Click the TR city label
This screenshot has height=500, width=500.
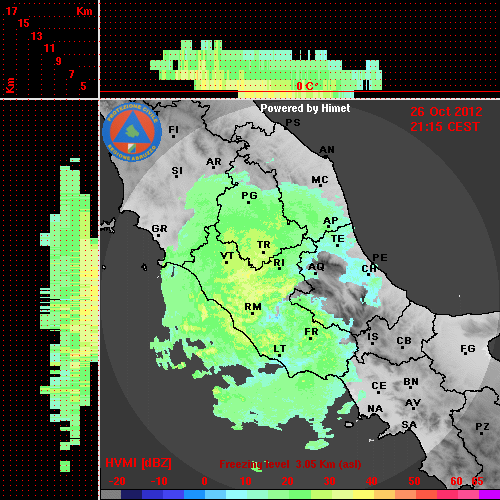point(264,245)
